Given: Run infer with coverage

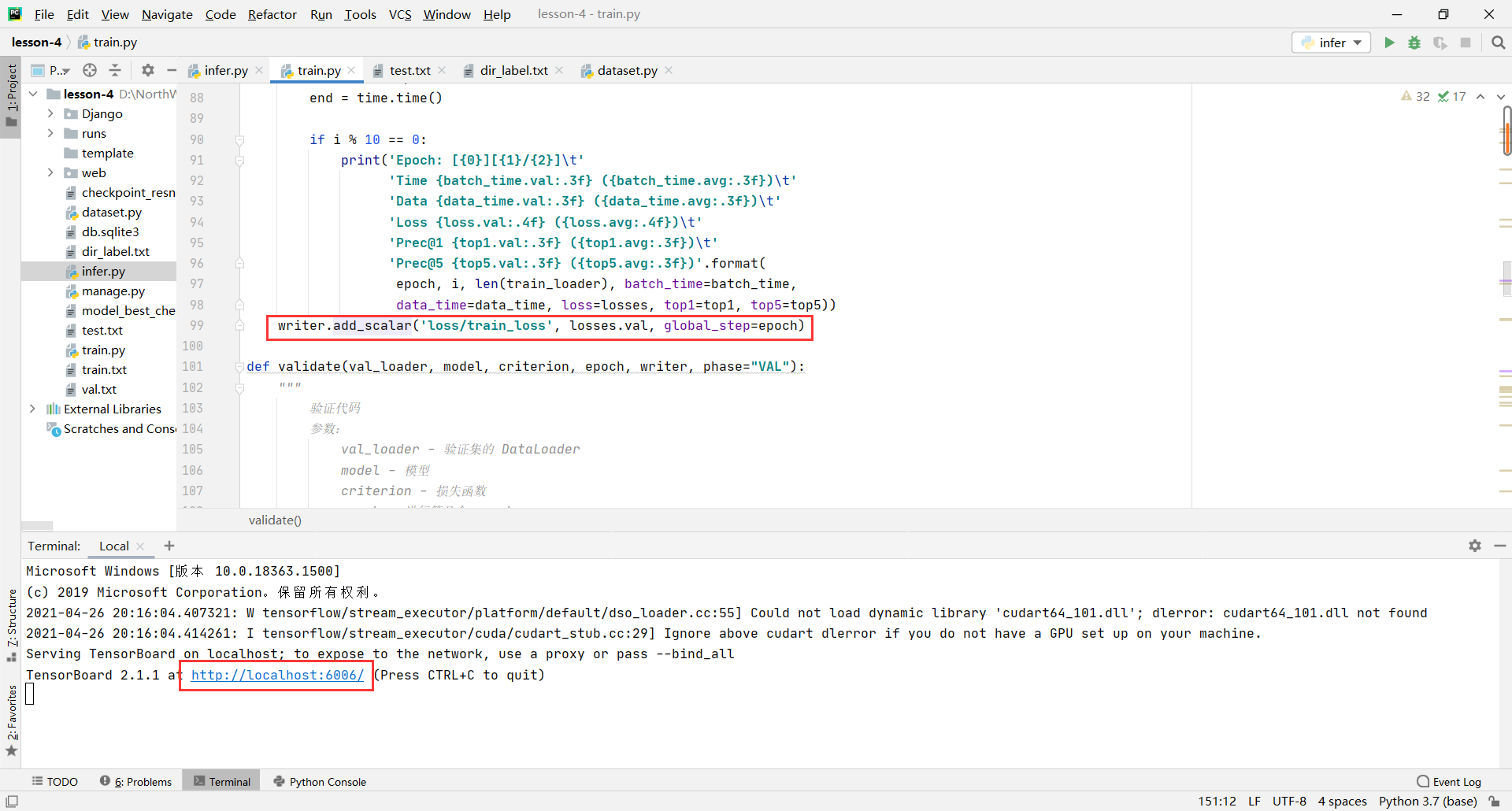Looking at the screenshot, I should pyautogui.click(x=1440, y=42).
